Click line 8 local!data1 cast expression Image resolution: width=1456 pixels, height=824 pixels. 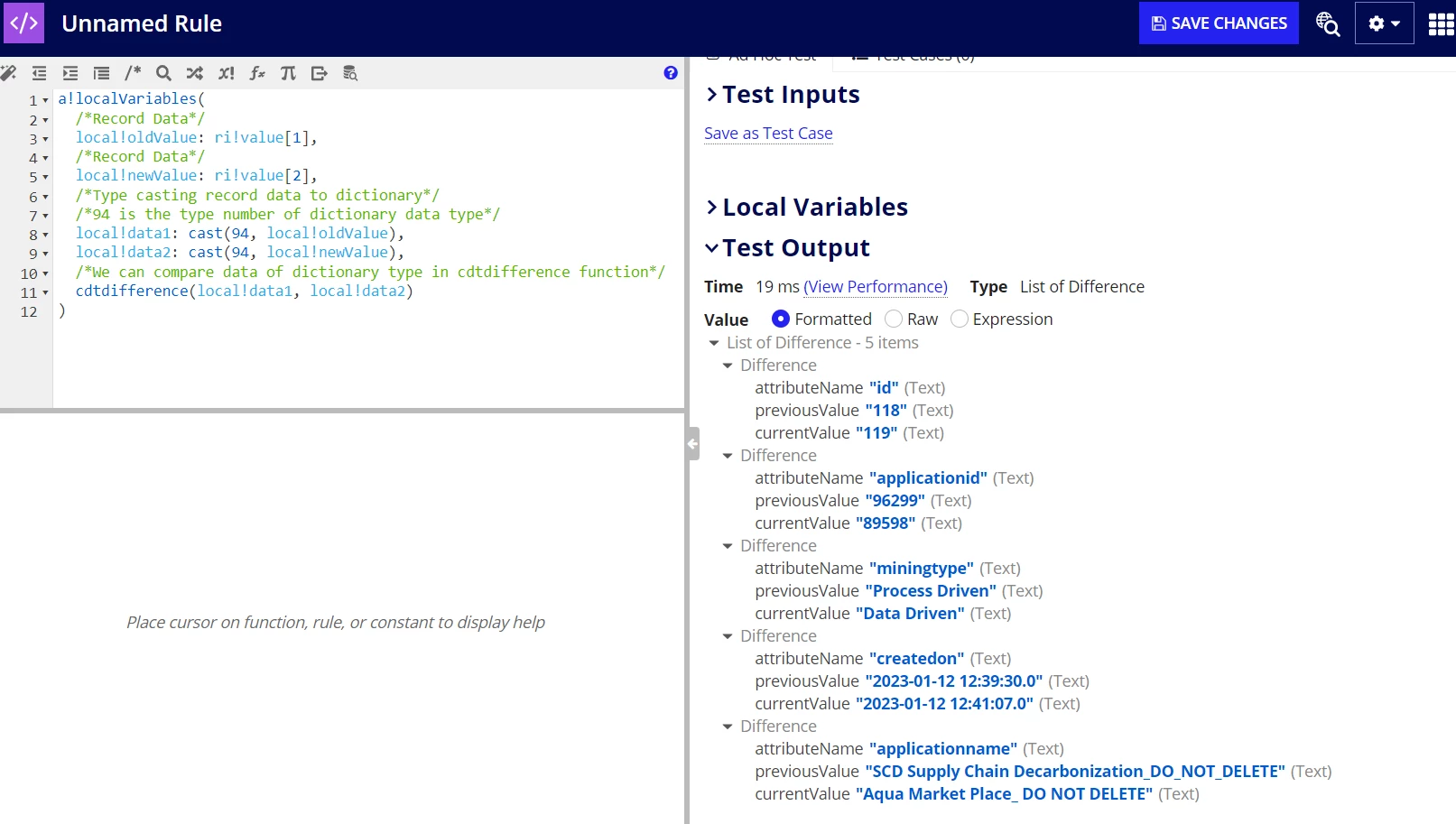click(x=240, y=233)
